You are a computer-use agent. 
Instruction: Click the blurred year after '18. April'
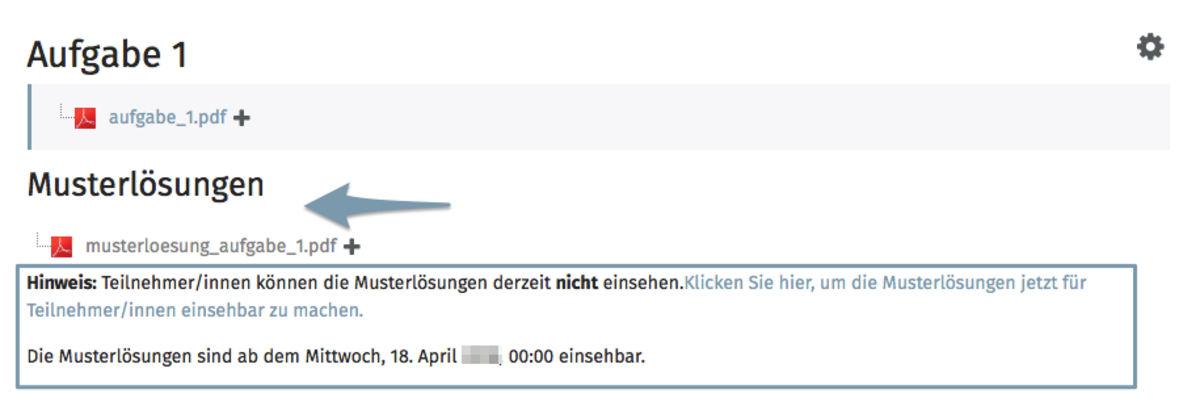tap(481, 355)
